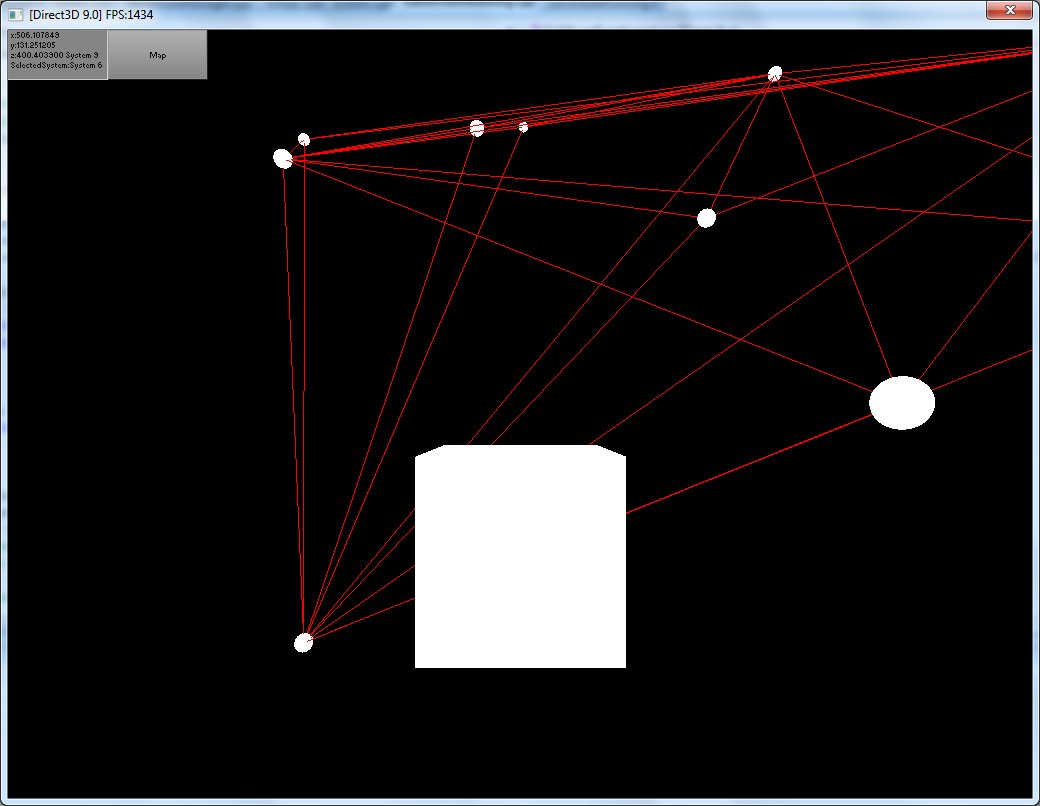Close the Direct3D window
This screenshot has width=1040, height=806.
(x=1009, y=10)
